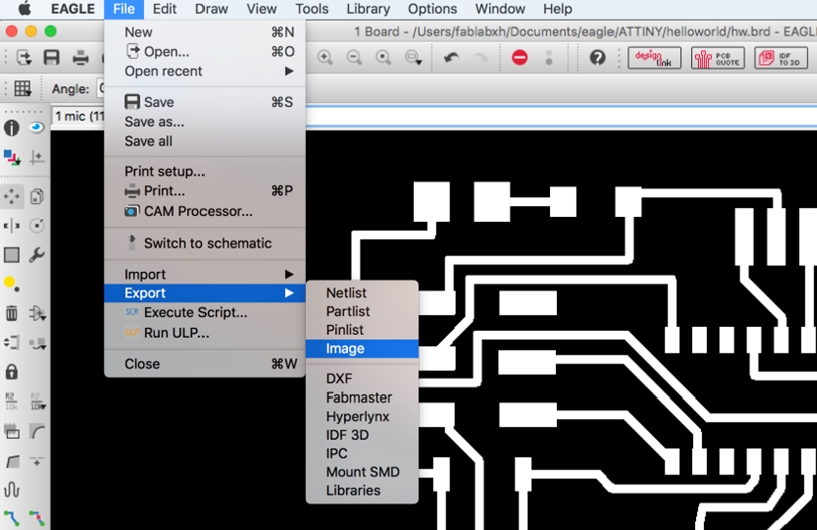817x530 pixels.
Task: Click the PCB Quote button
Action: [718, 58]
